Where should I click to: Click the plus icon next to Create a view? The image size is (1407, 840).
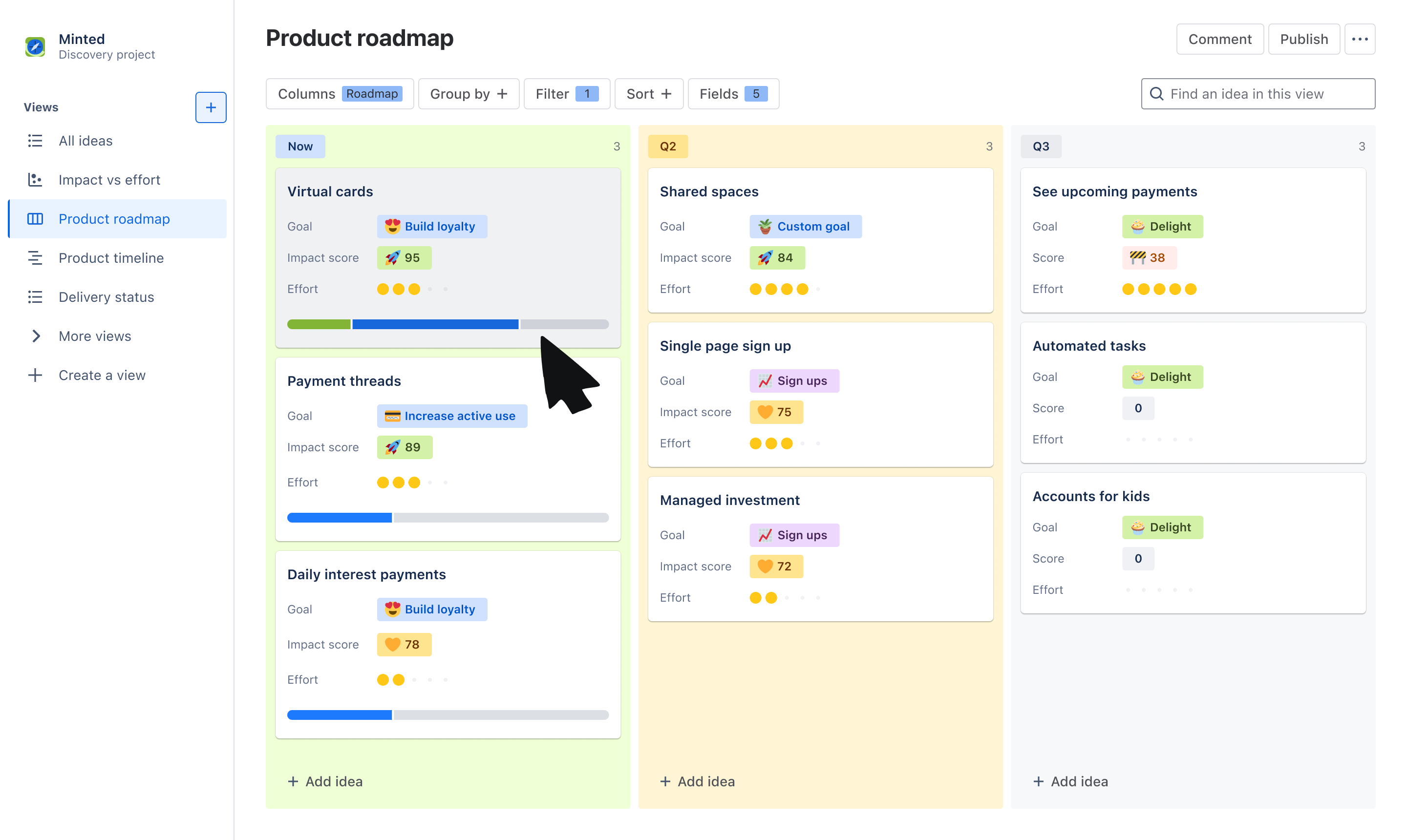point(35,375)
